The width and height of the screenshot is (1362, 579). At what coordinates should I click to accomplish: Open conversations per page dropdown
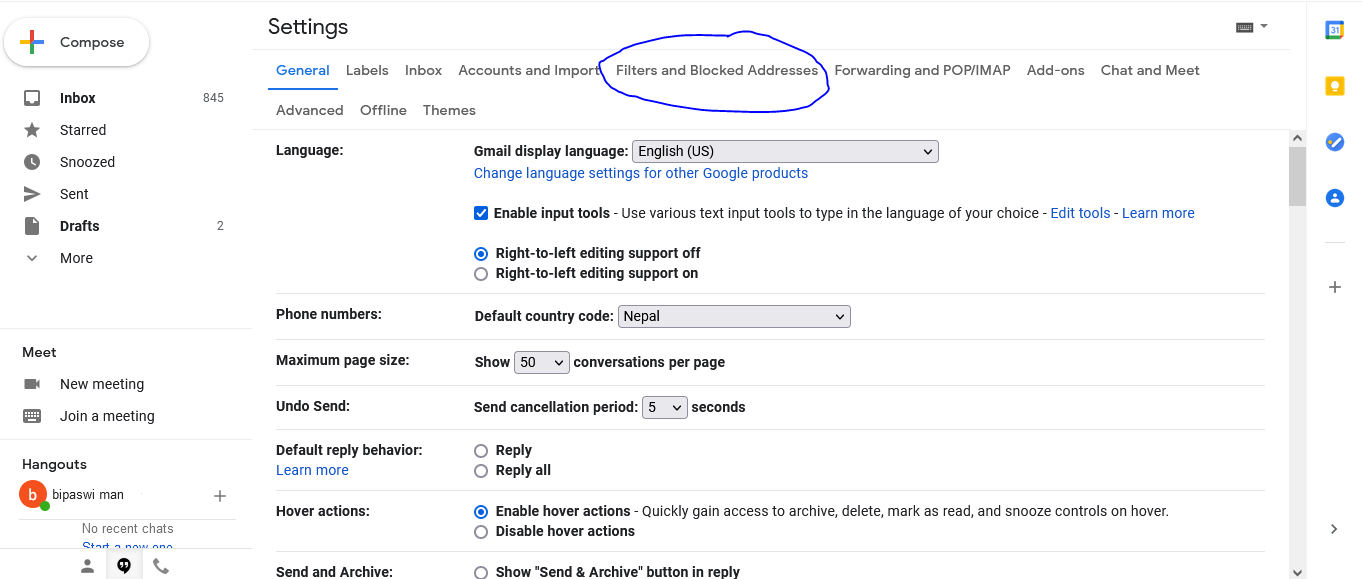coord(542,362)
